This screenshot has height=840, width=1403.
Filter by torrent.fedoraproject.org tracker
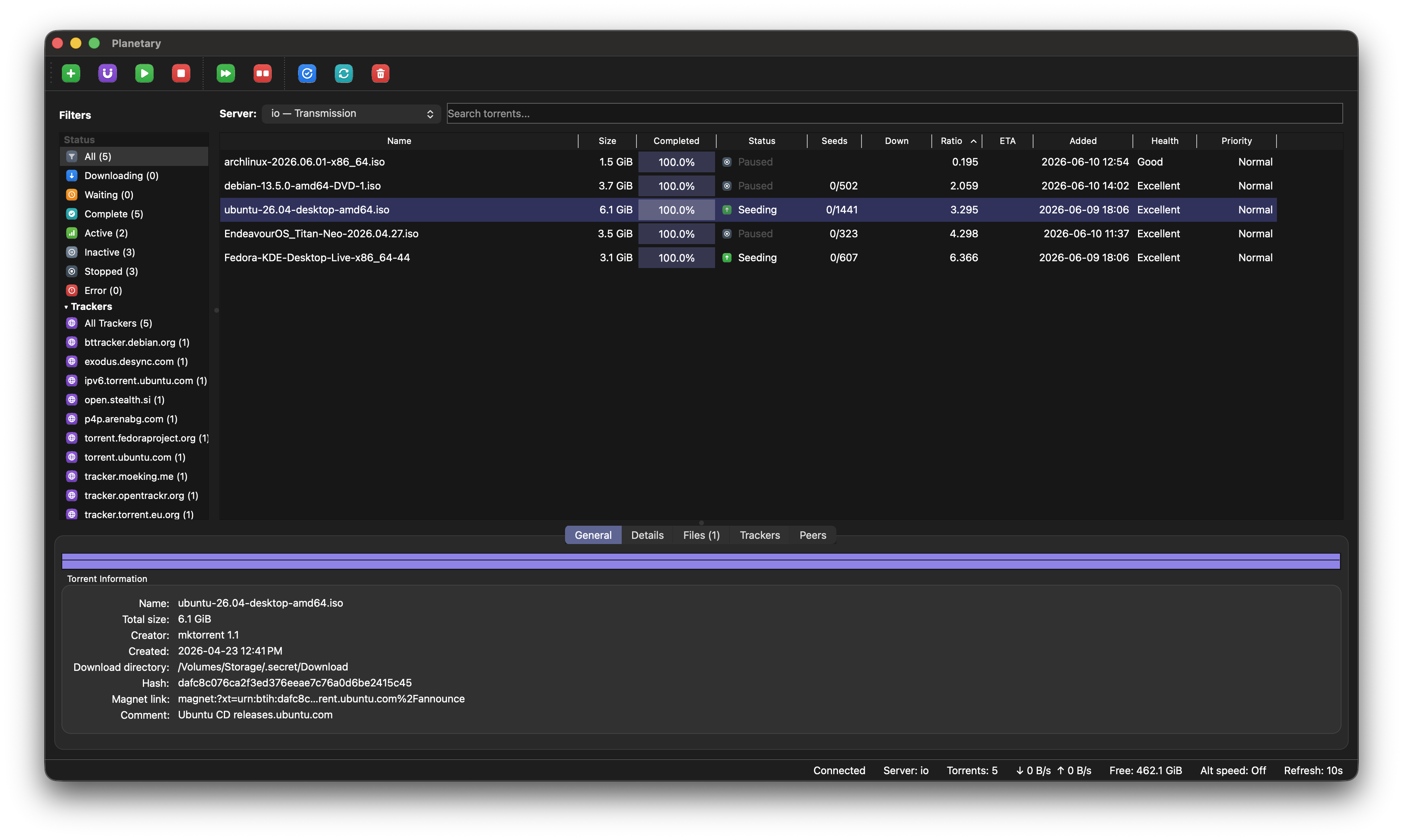[x=134, y=438]
